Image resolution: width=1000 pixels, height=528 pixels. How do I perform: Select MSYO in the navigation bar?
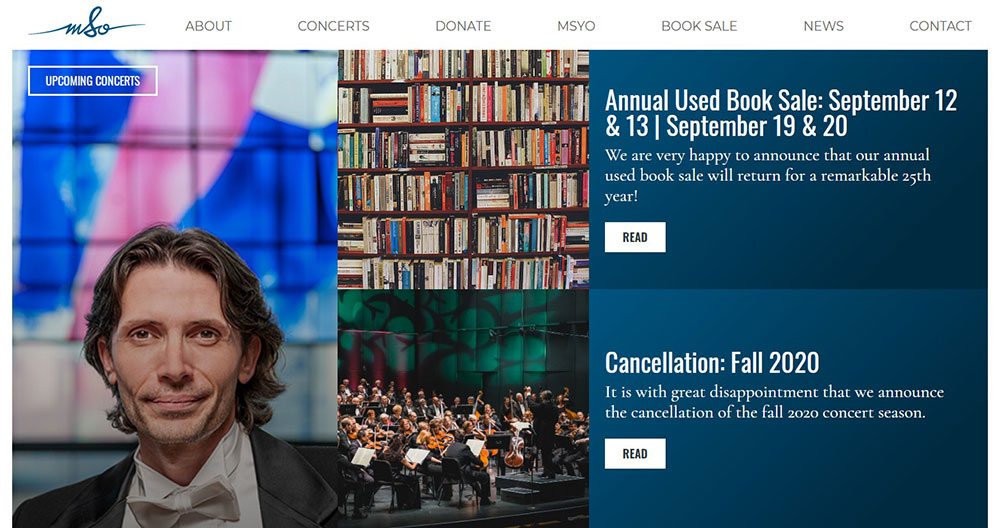pos(576,26)
